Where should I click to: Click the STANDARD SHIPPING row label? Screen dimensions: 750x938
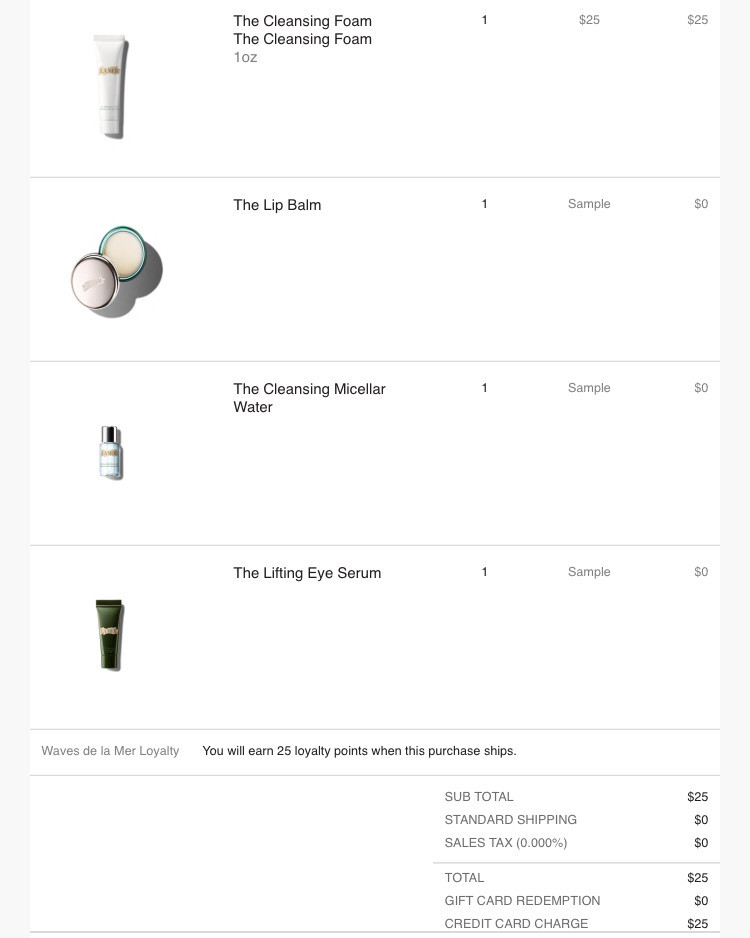pos(510,820)
